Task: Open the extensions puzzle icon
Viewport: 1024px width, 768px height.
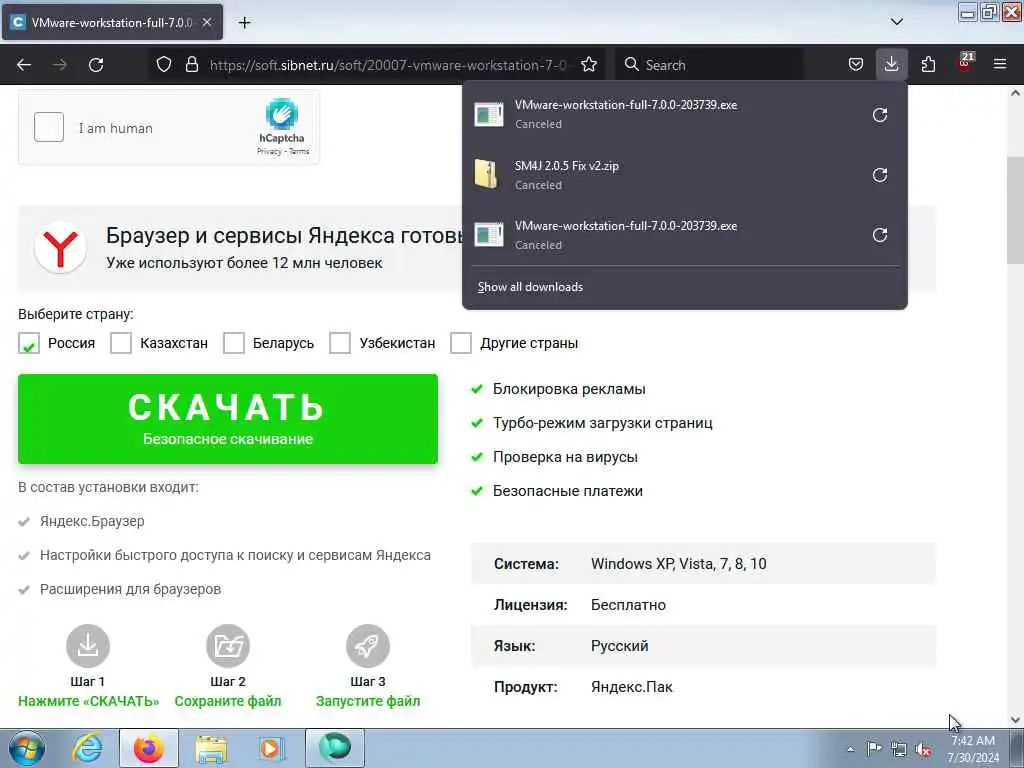Action: click(x=928, y=65)
